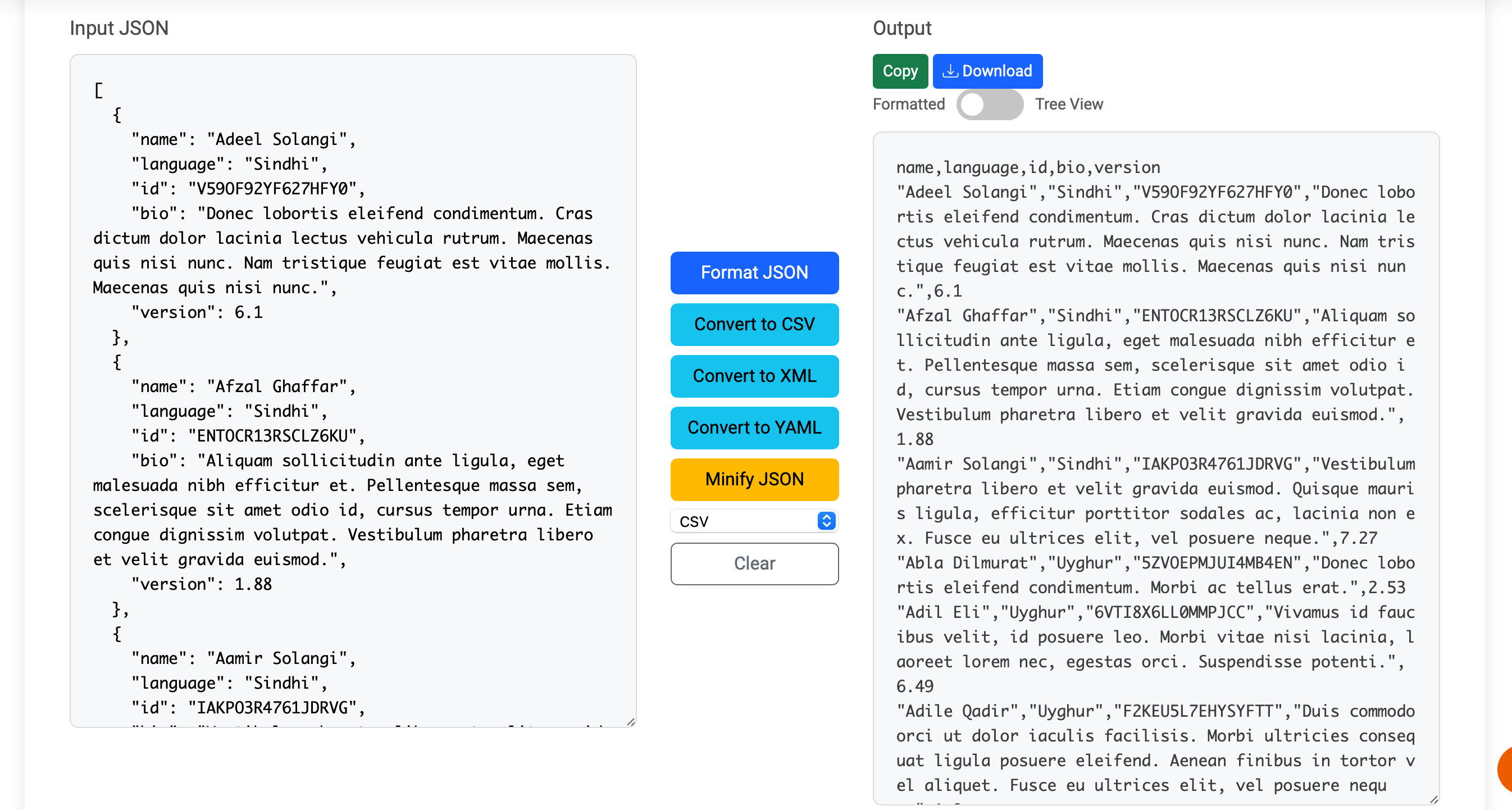
Task: Click the 'Output' heading
Action: [902, 28]
